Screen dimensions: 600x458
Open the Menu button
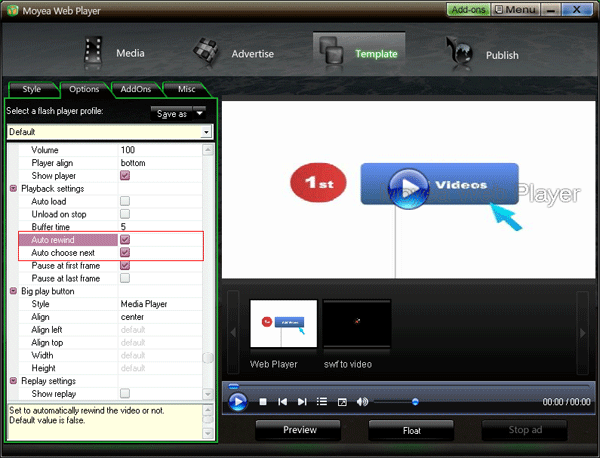[516, 10]
